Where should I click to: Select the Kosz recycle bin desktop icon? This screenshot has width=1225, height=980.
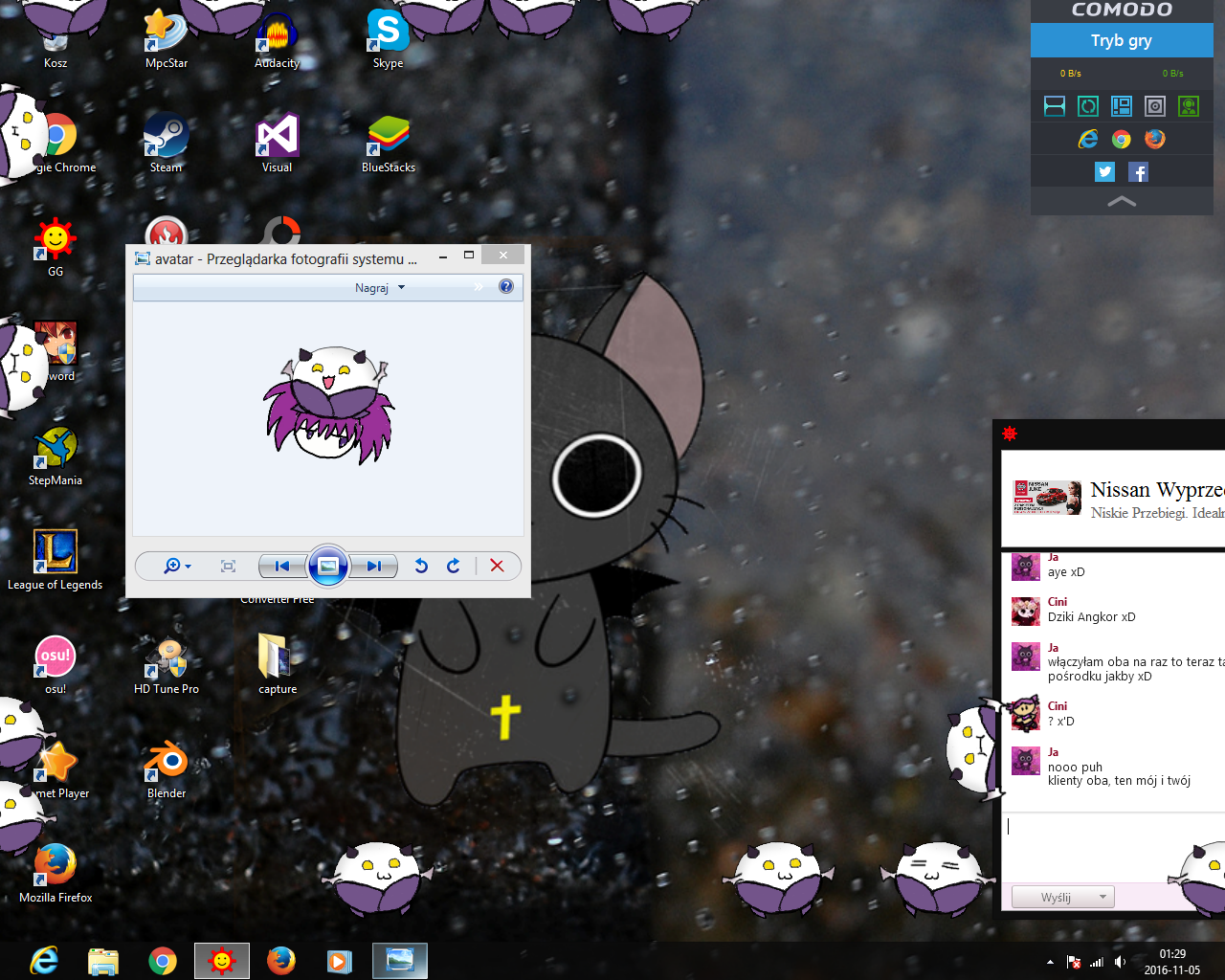tap(56, 48)
